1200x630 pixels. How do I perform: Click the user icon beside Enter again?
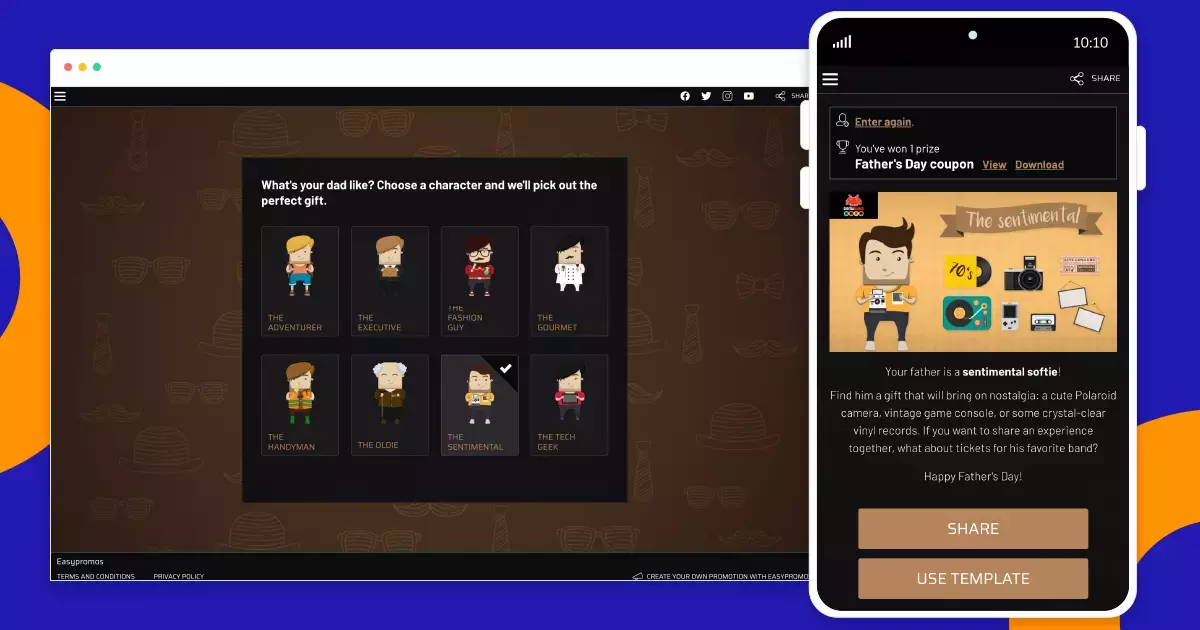coord(842,122)
